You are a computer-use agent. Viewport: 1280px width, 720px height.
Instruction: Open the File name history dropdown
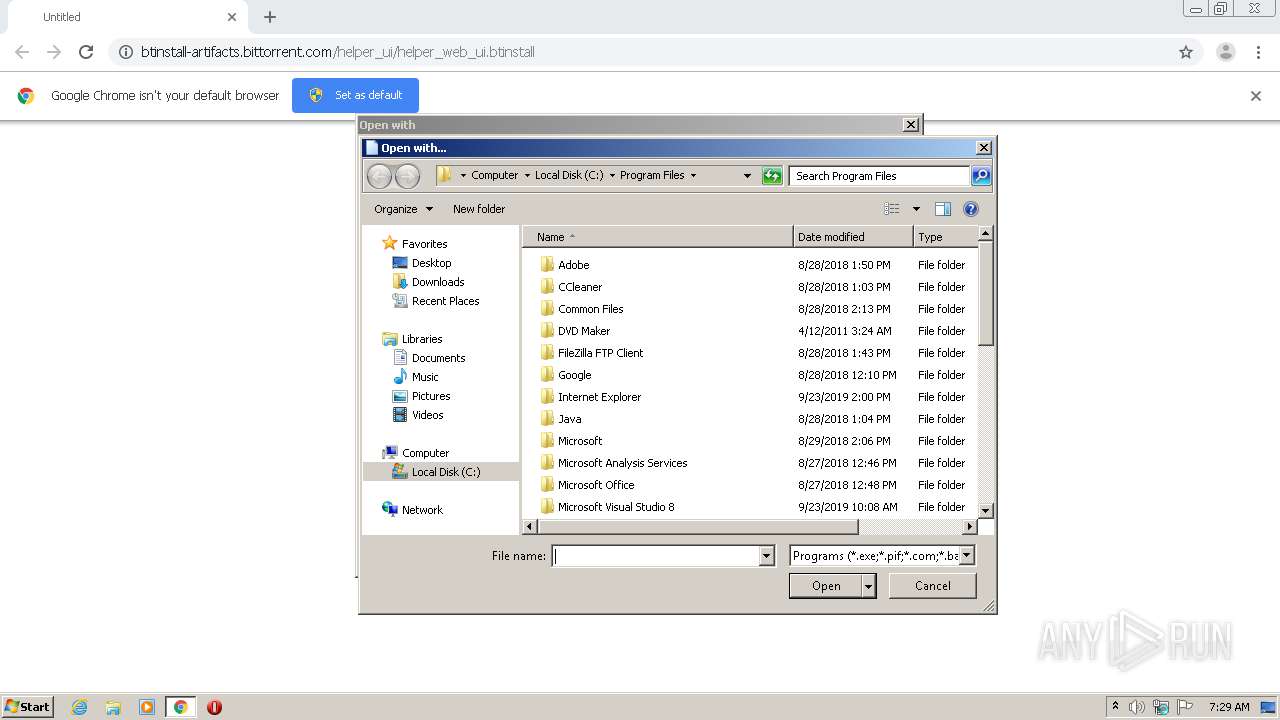(767, 556)
